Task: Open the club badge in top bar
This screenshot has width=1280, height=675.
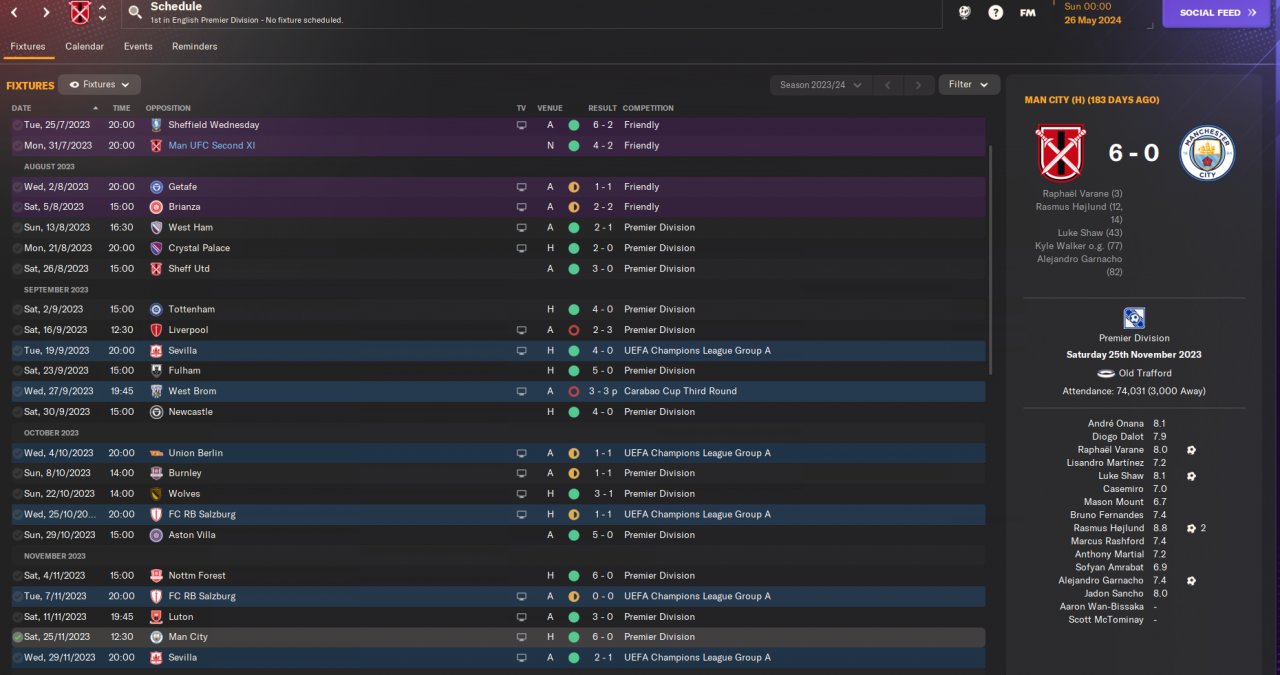Action: click(x=79, y=13)
